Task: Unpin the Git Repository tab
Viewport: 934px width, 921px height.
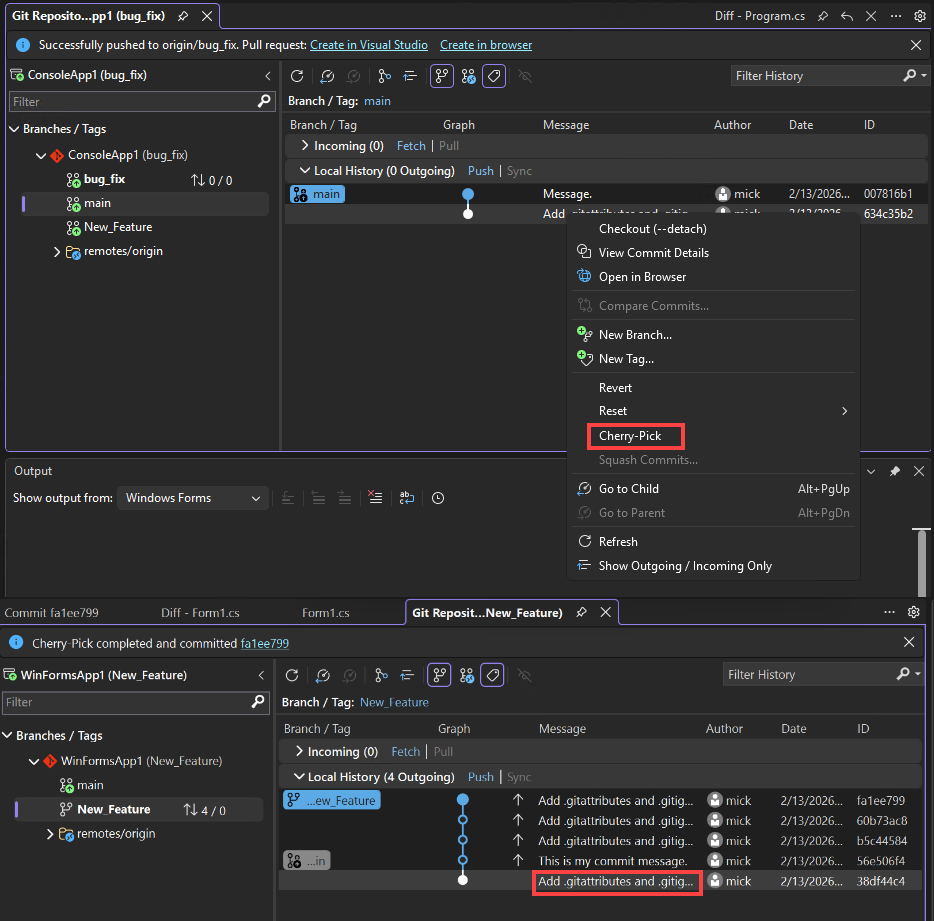Action: coord(184,16)
